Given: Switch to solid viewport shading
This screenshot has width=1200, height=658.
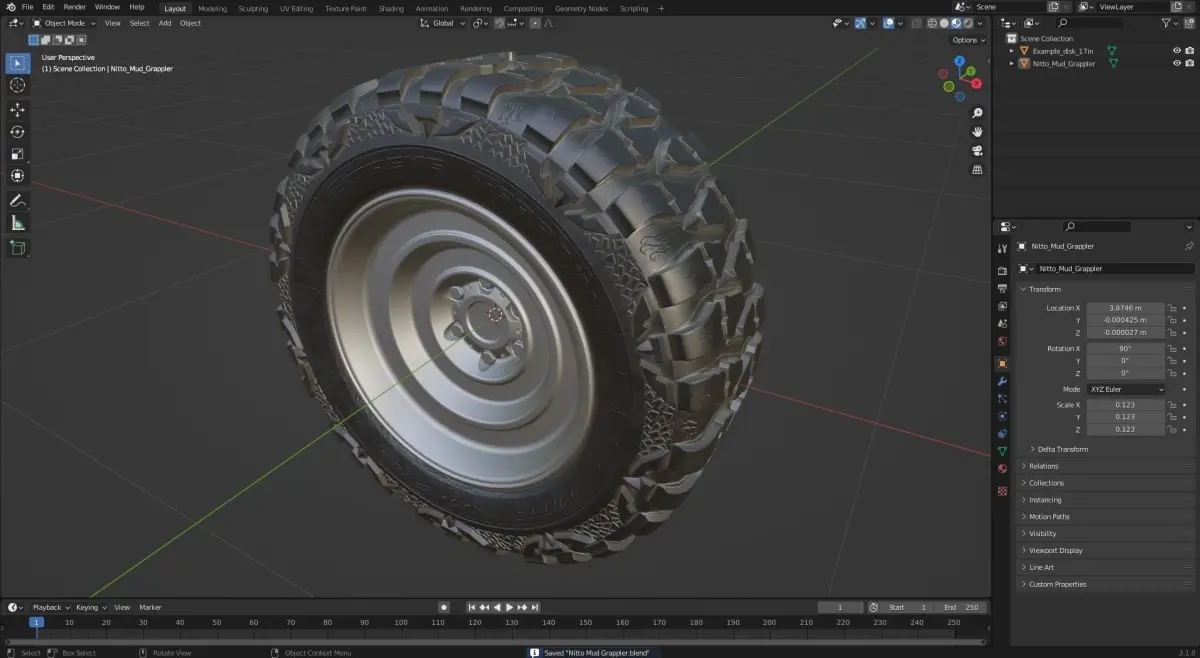Looking at the screenshot, I should tap(944, 23).
